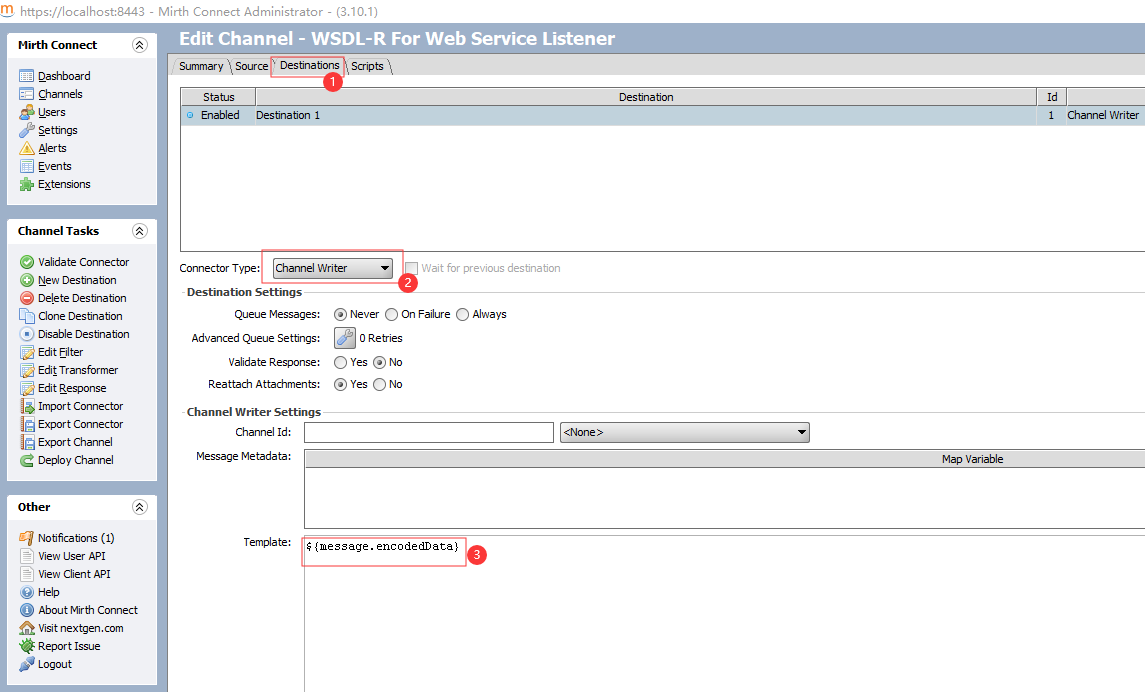Click the Enabled status cell
This screenshot has height=692, width=1145.
tap(218, 115)
